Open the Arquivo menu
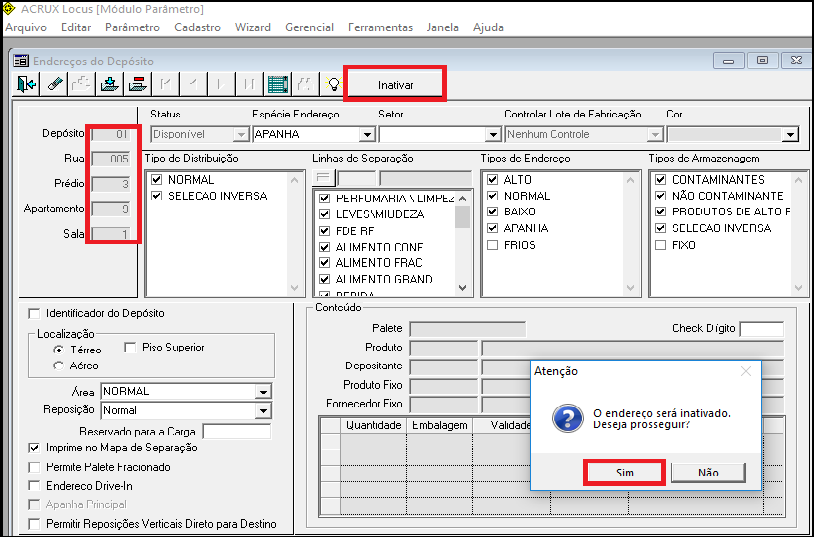Screen dimensions: 814x537 [x=26, y=28]
